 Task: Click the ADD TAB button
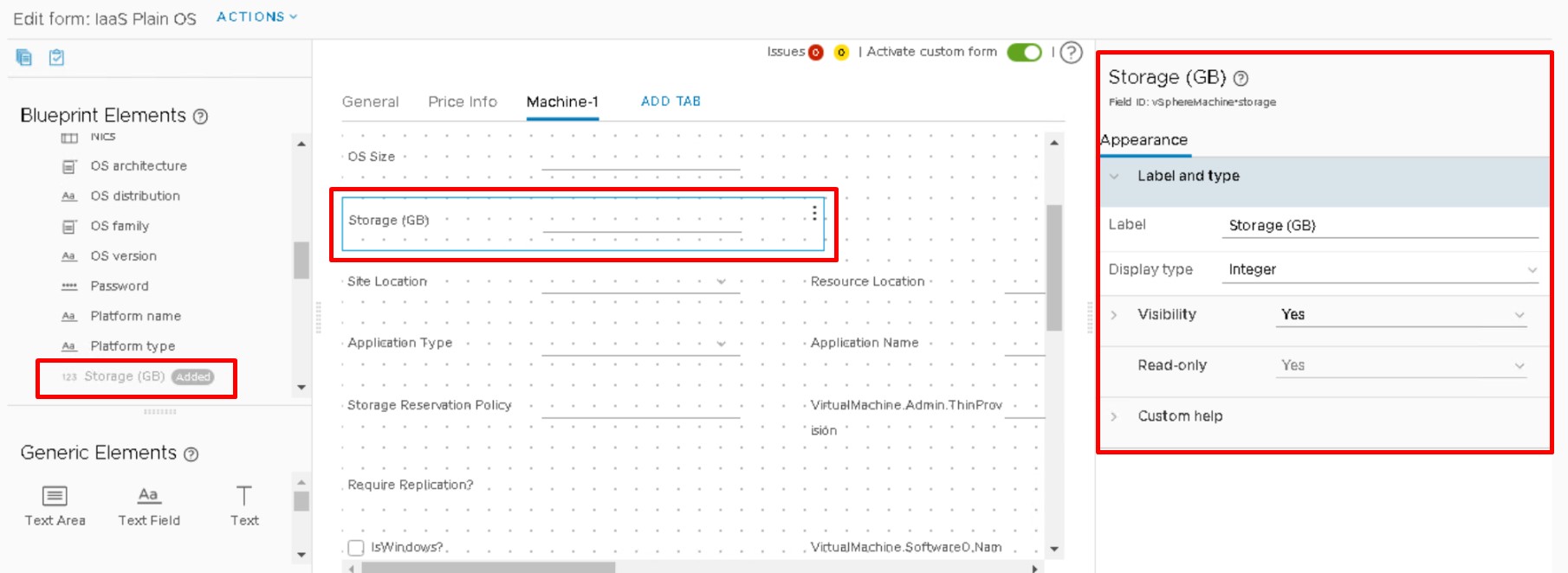click(671, 101)
